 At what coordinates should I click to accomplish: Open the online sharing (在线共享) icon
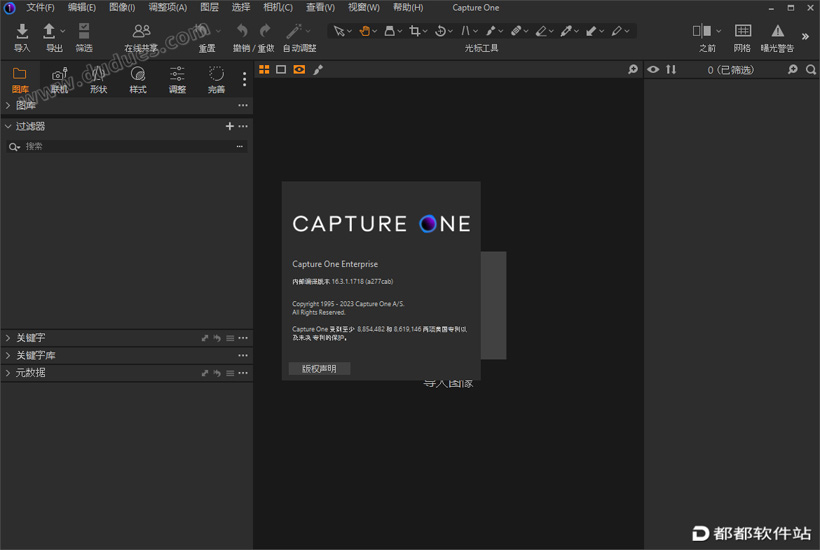pyautogui.click(x=141, y=31)
